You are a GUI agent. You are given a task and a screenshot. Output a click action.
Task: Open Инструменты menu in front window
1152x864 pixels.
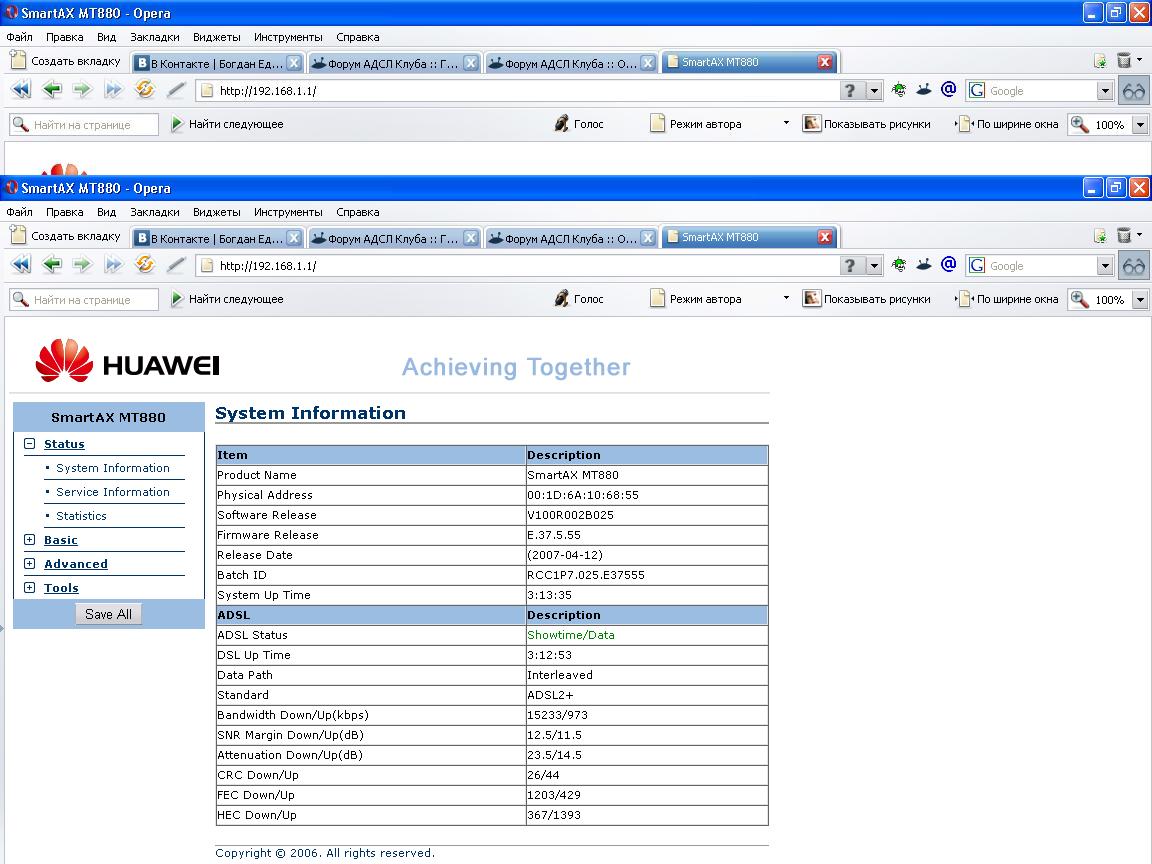(x=288, y=212)
